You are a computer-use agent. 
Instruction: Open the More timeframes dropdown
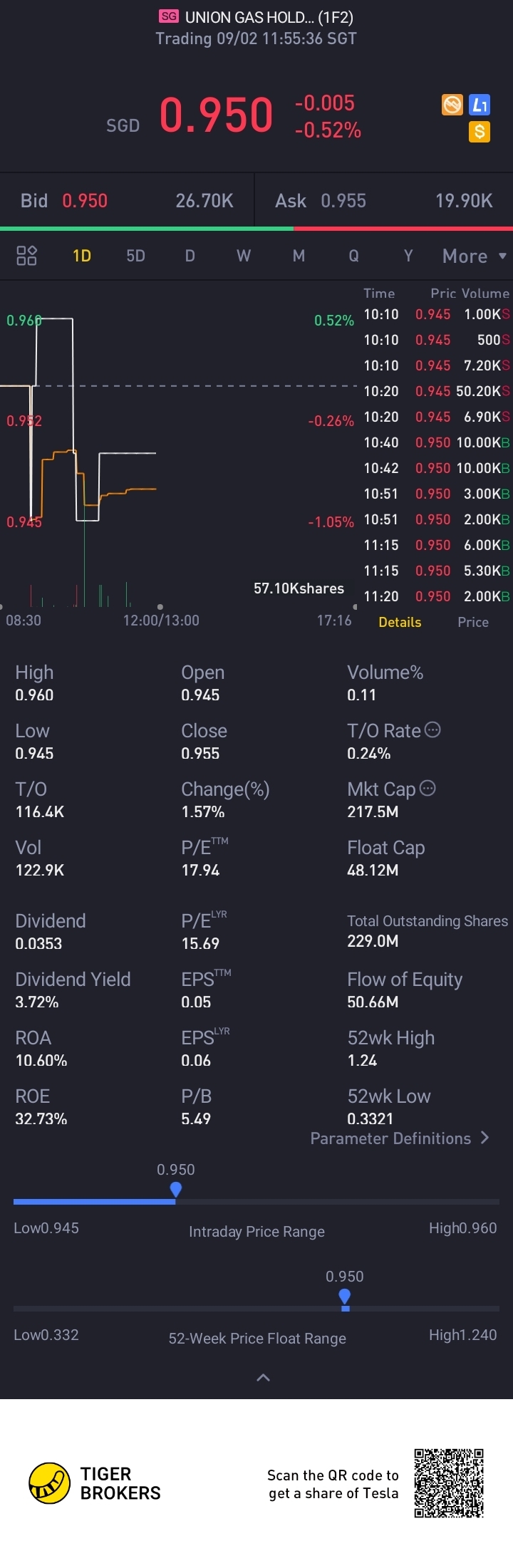point(474,256)
